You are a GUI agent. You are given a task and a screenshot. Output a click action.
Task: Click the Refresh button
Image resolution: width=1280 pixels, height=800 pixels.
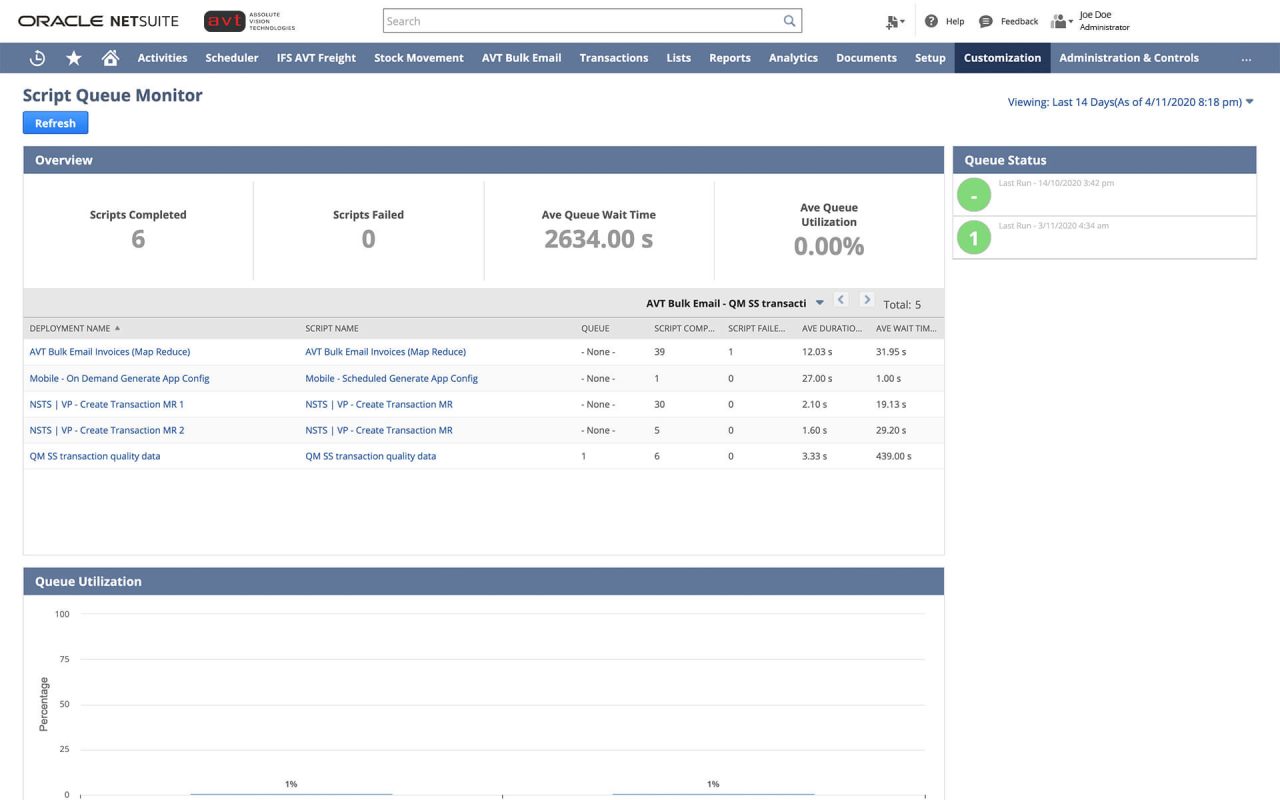(55, 122)
